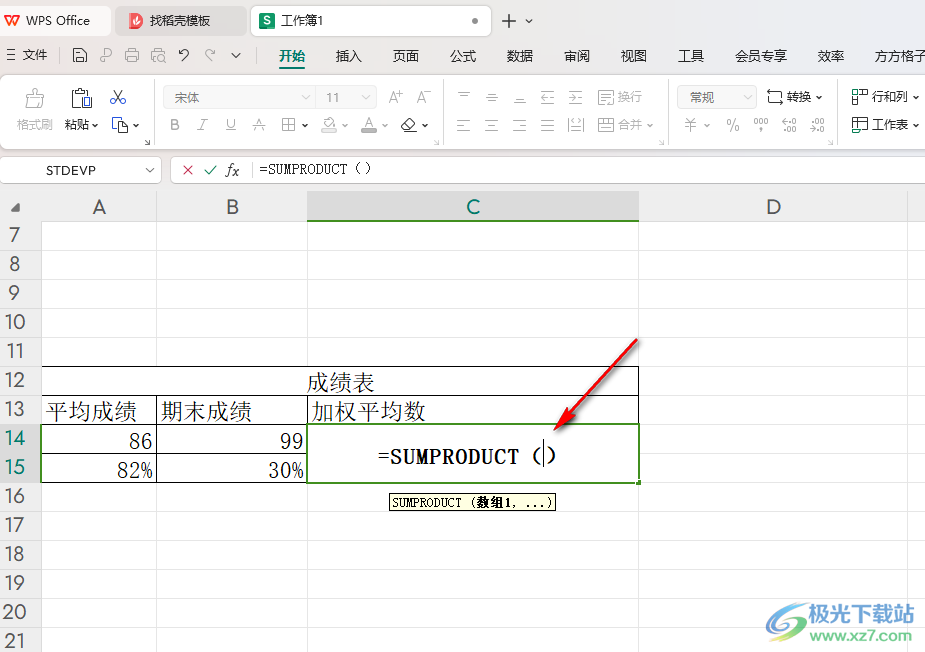Select column D header

click(x=773, y=207)
